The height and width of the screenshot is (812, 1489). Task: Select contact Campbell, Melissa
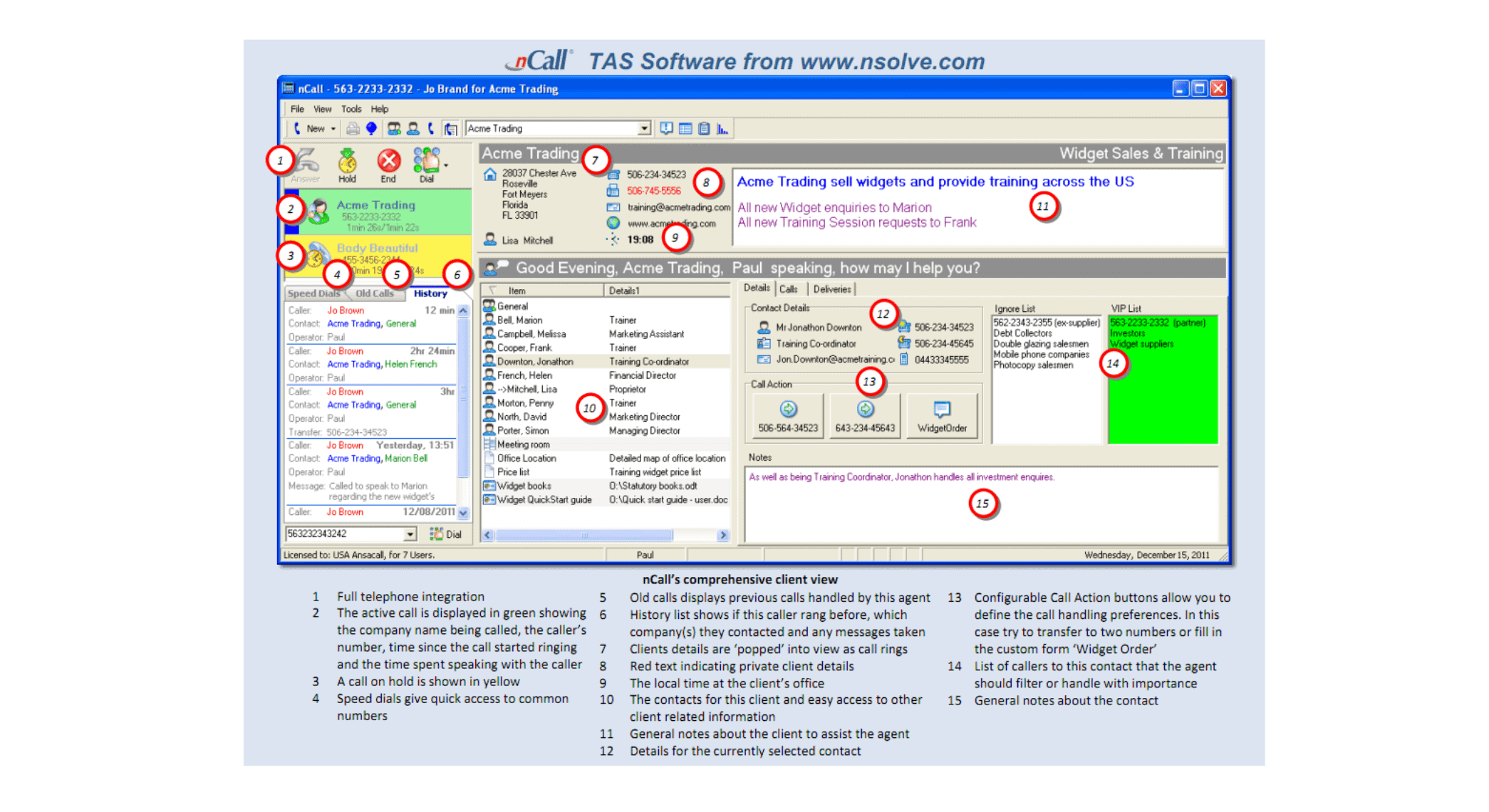click(606, 334)
